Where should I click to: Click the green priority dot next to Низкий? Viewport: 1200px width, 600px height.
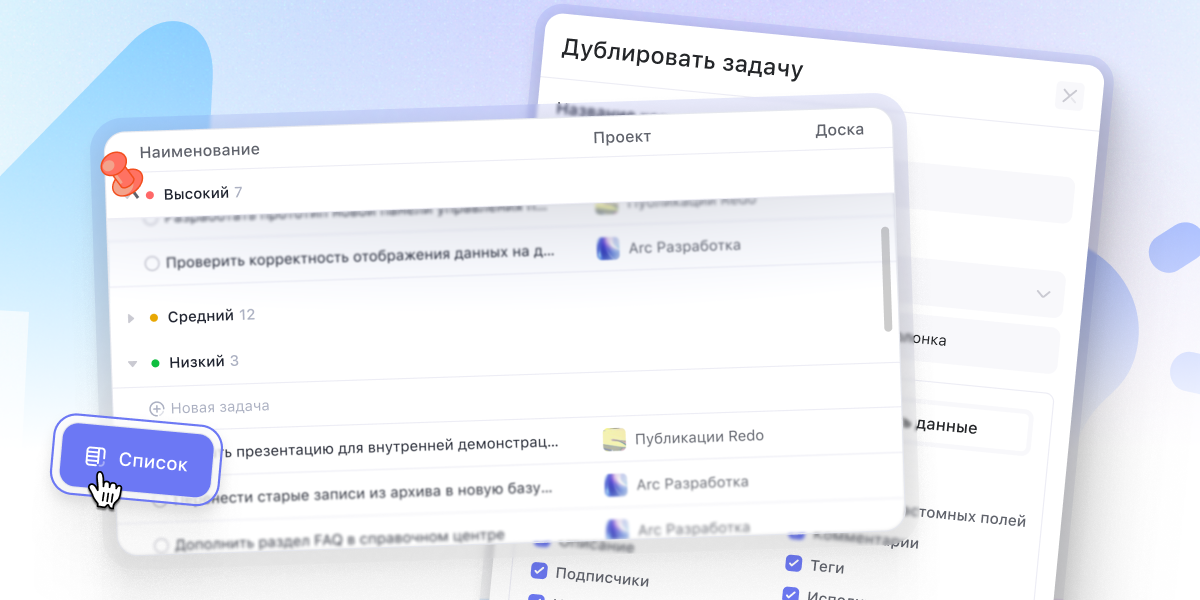(154, 361)
